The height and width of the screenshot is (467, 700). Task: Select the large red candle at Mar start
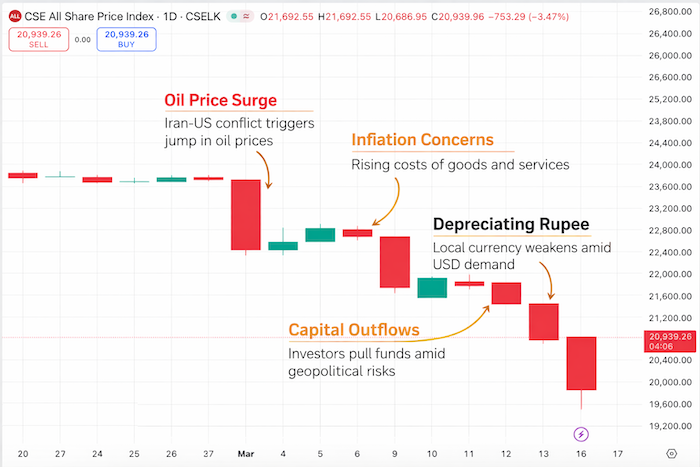[x=246, y=214]
